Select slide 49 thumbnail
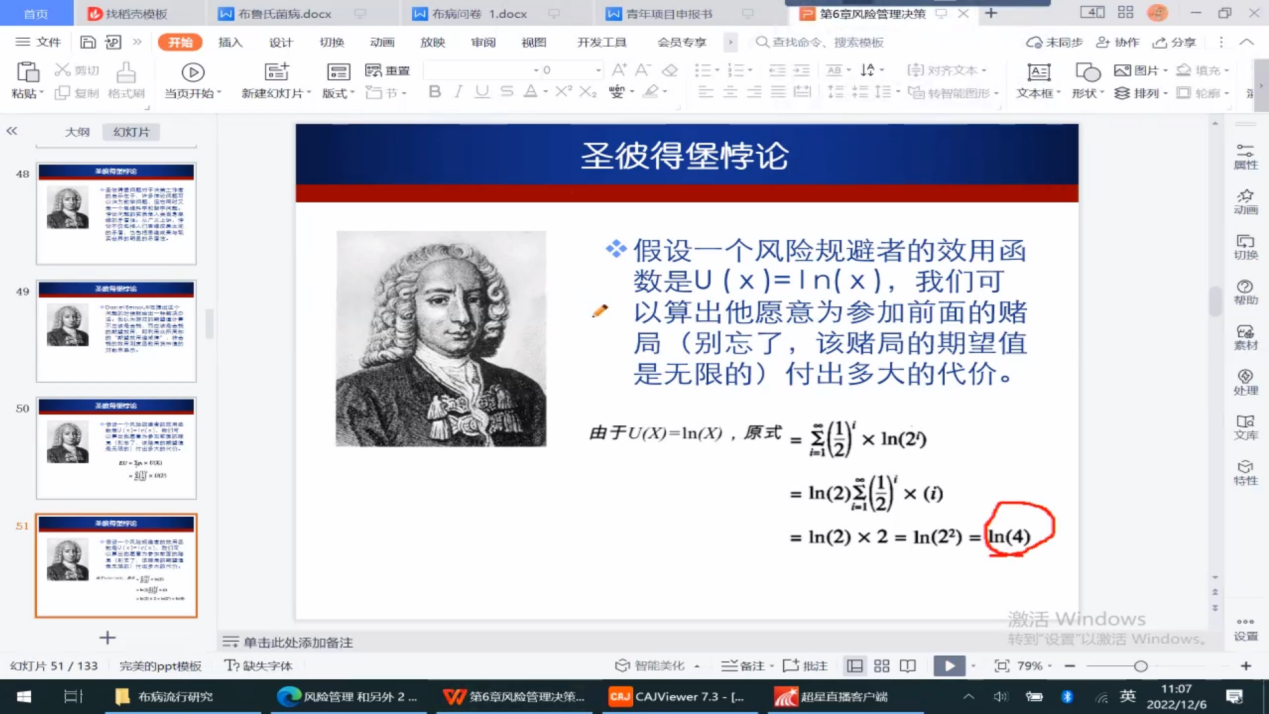This screenshot has height=714, width=1269. (x=116, y=330)
